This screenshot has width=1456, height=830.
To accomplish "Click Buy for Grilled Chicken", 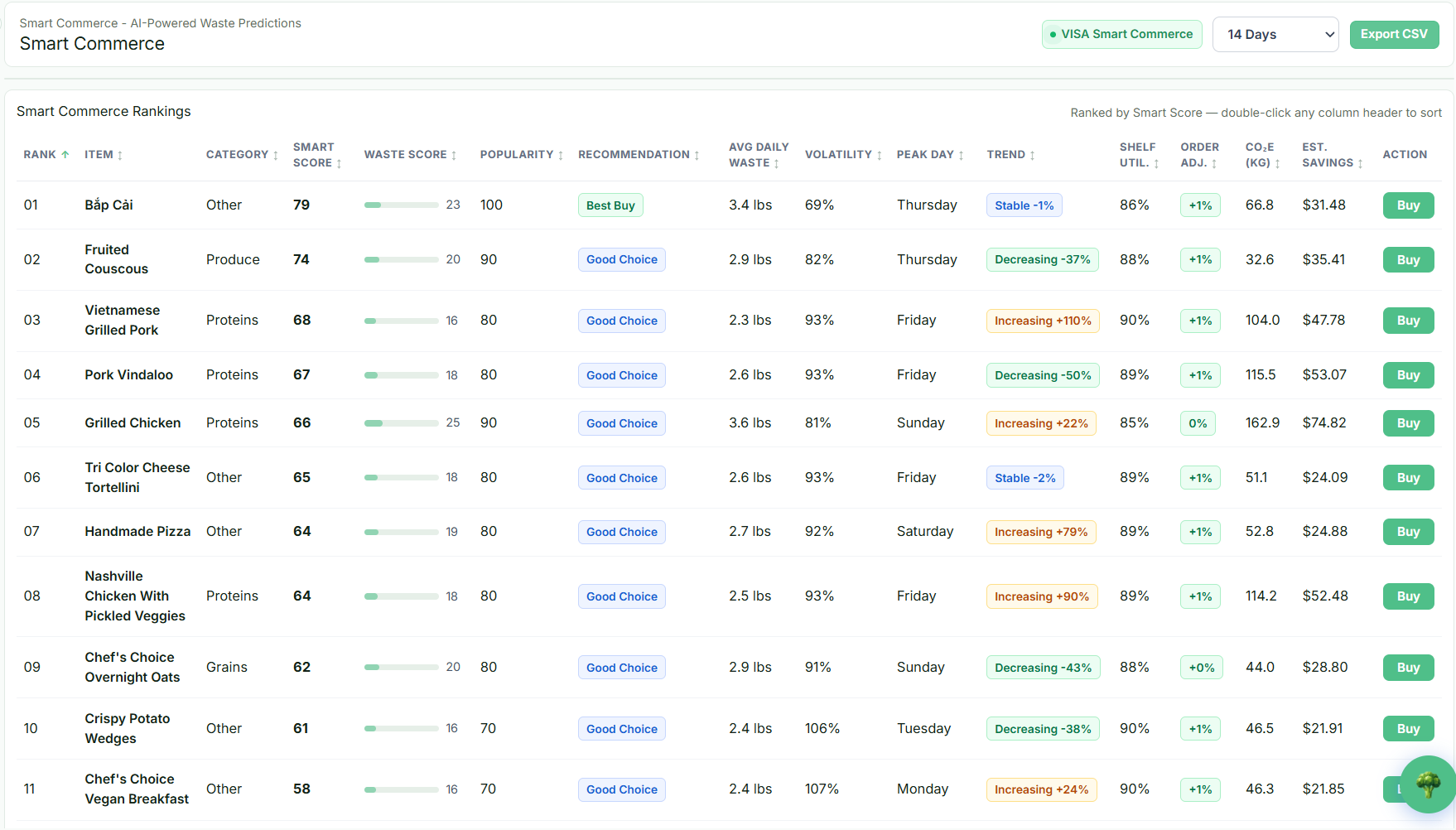I will [1408, 423].
